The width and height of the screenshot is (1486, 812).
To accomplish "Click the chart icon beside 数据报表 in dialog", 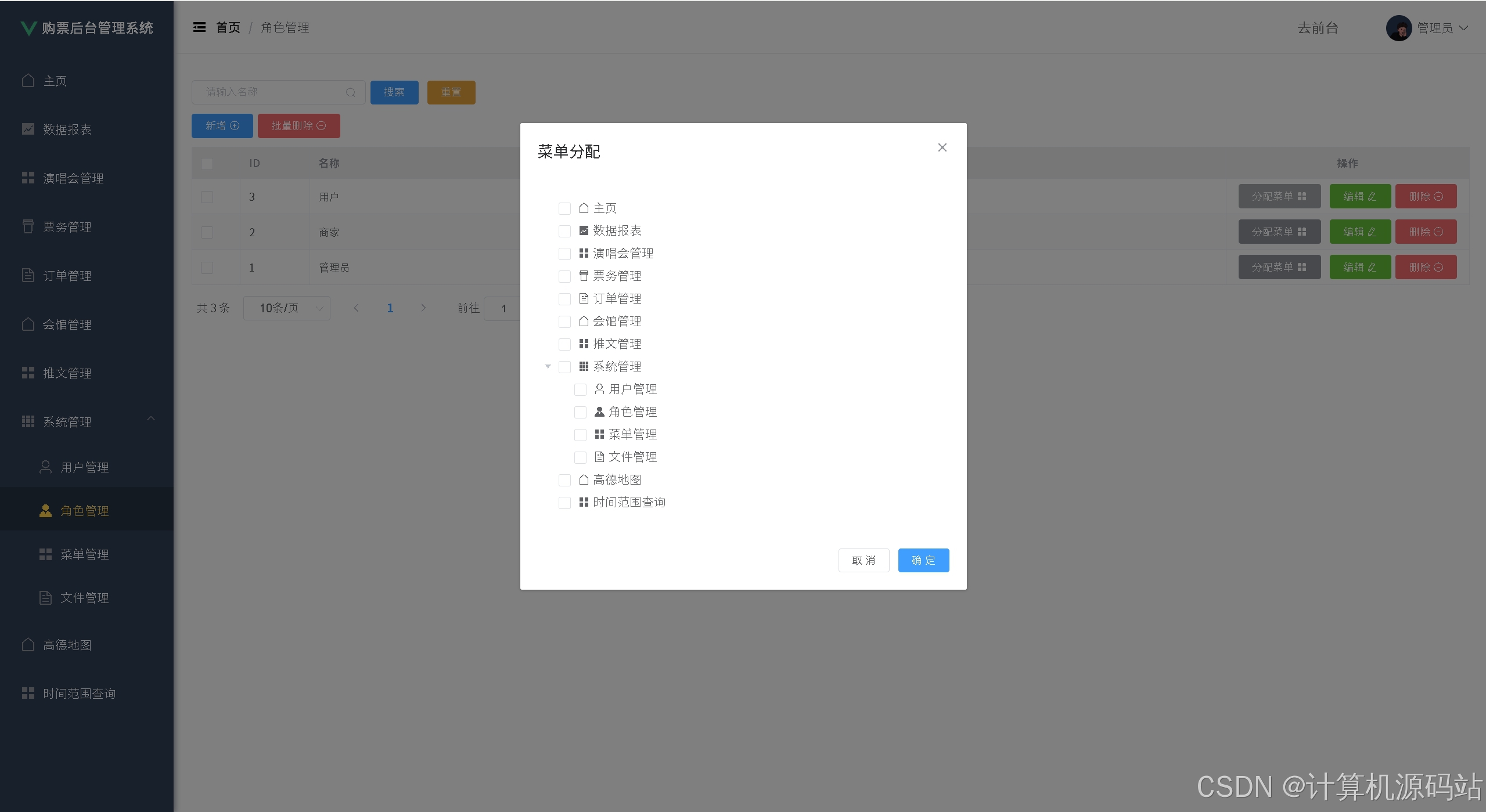I will click(584, 230).
